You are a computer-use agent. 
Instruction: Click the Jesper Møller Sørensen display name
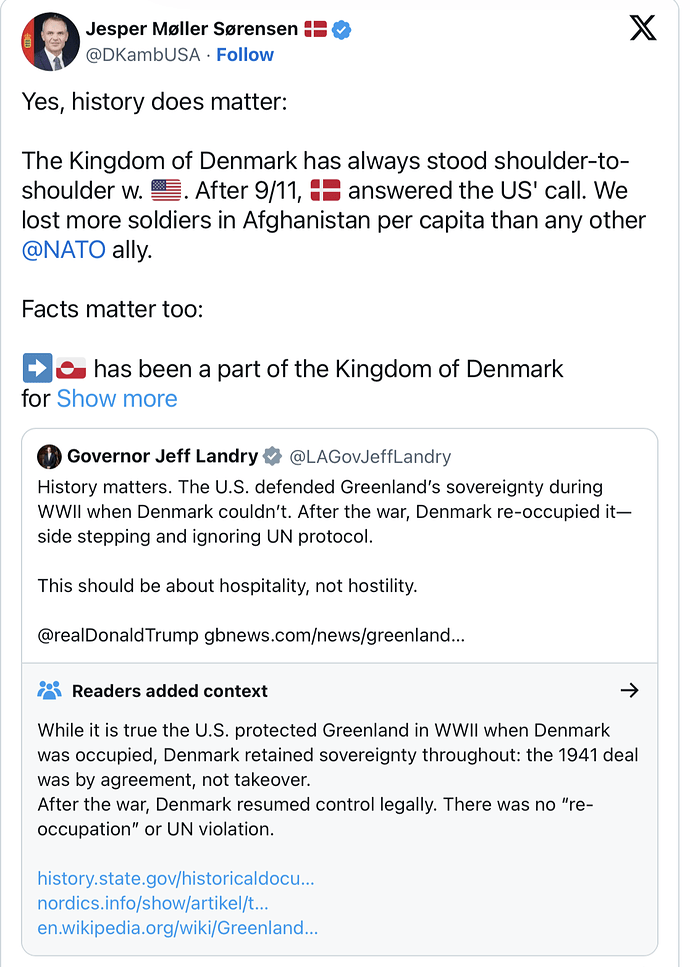(x=191, y=29)
